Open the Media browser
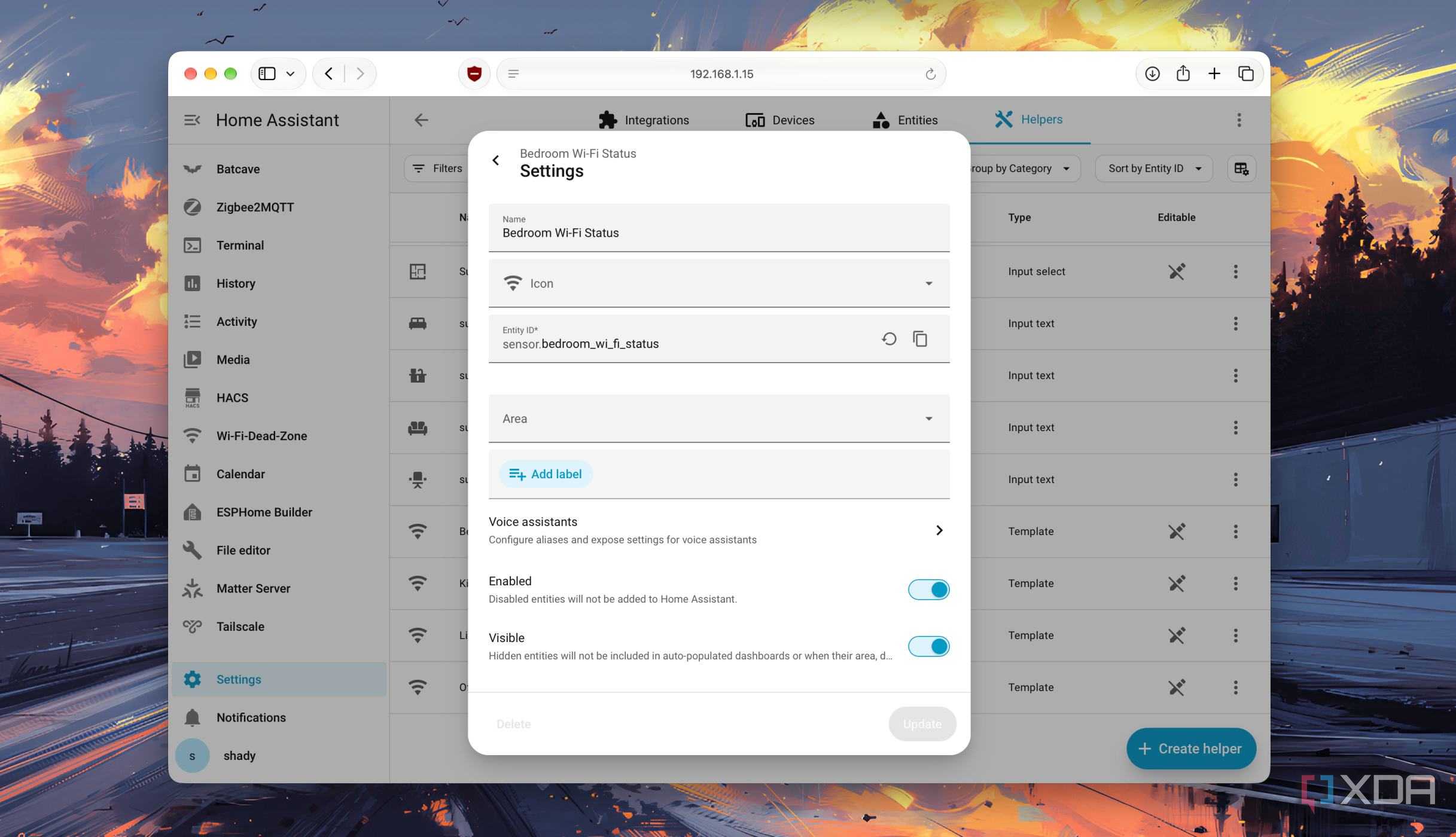The width and height of the screenshot is (1456, 837). [279, 360]
